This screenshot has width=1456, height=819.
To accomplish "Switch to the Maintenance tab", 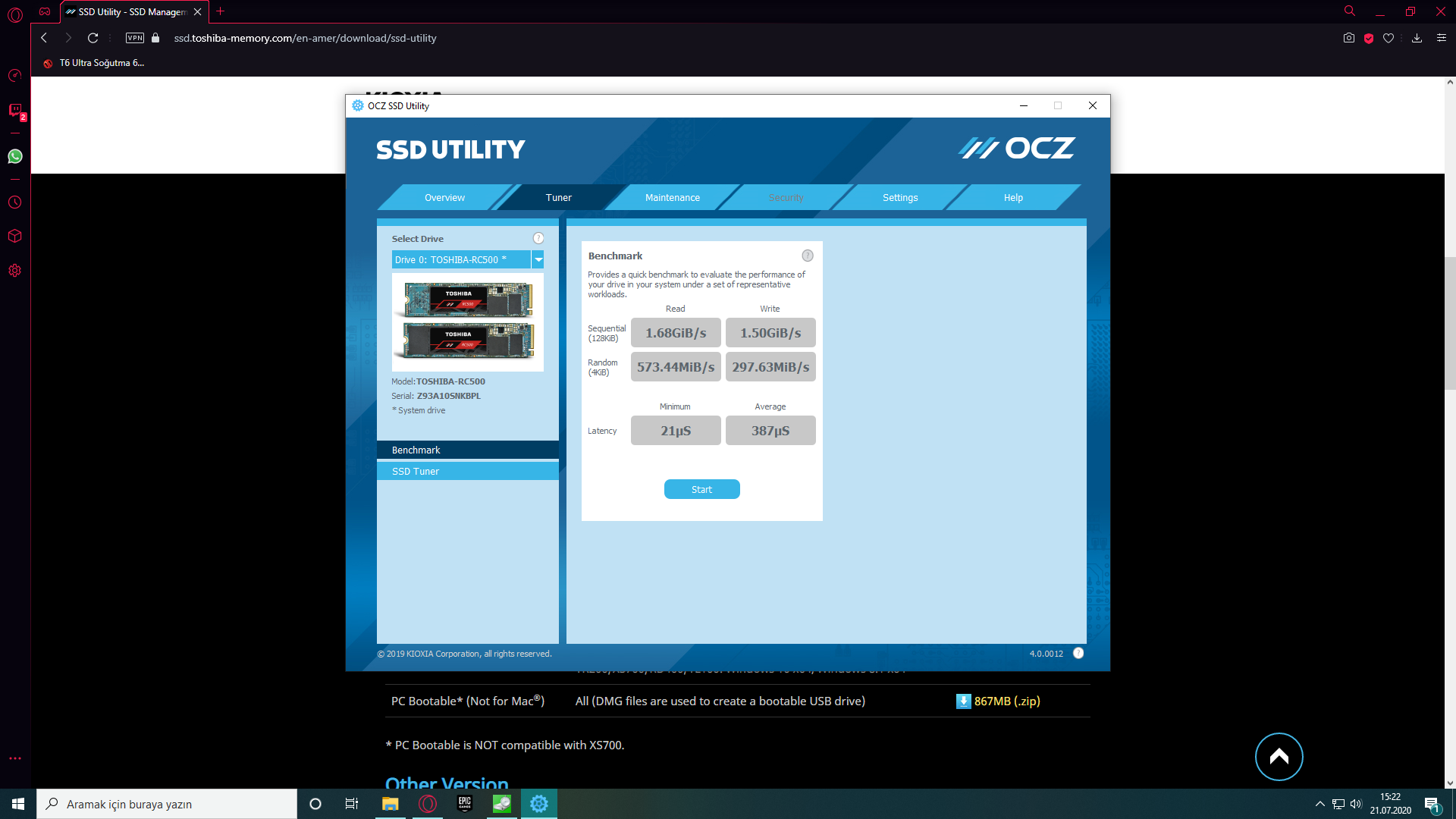I will (672, 198).
